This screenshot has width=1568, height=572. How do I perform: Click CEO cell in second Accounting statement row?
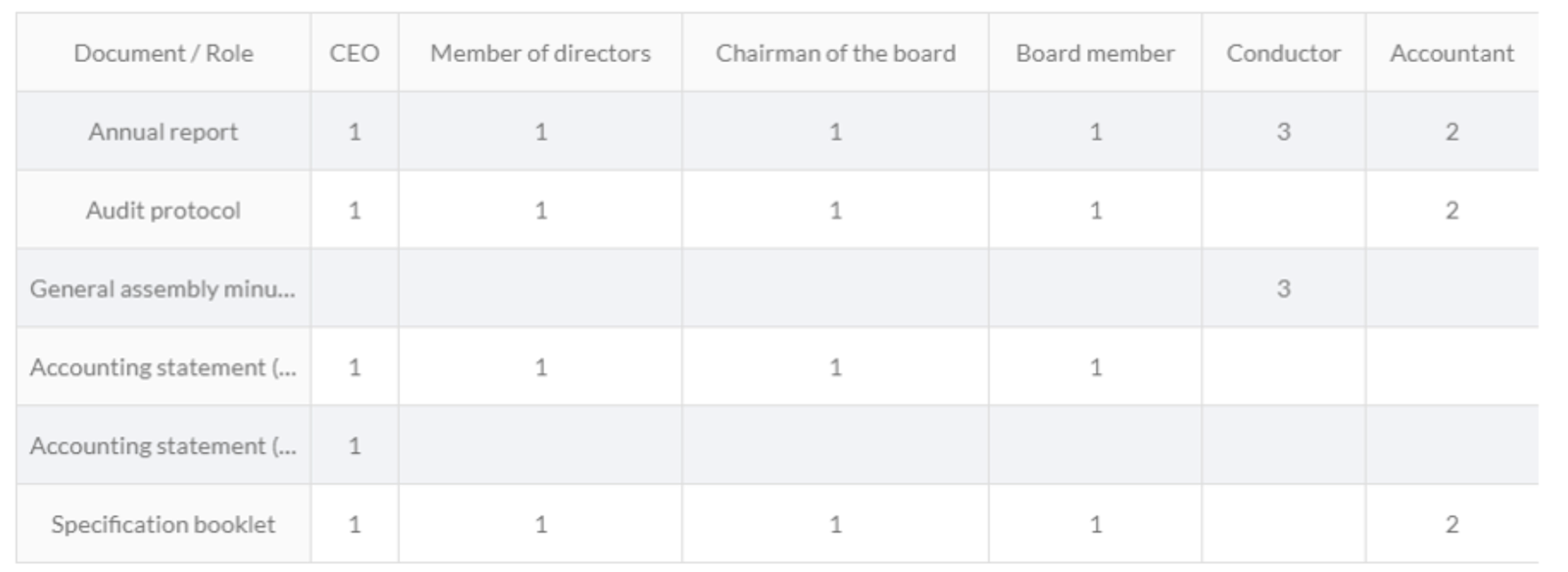coord(355,445)
